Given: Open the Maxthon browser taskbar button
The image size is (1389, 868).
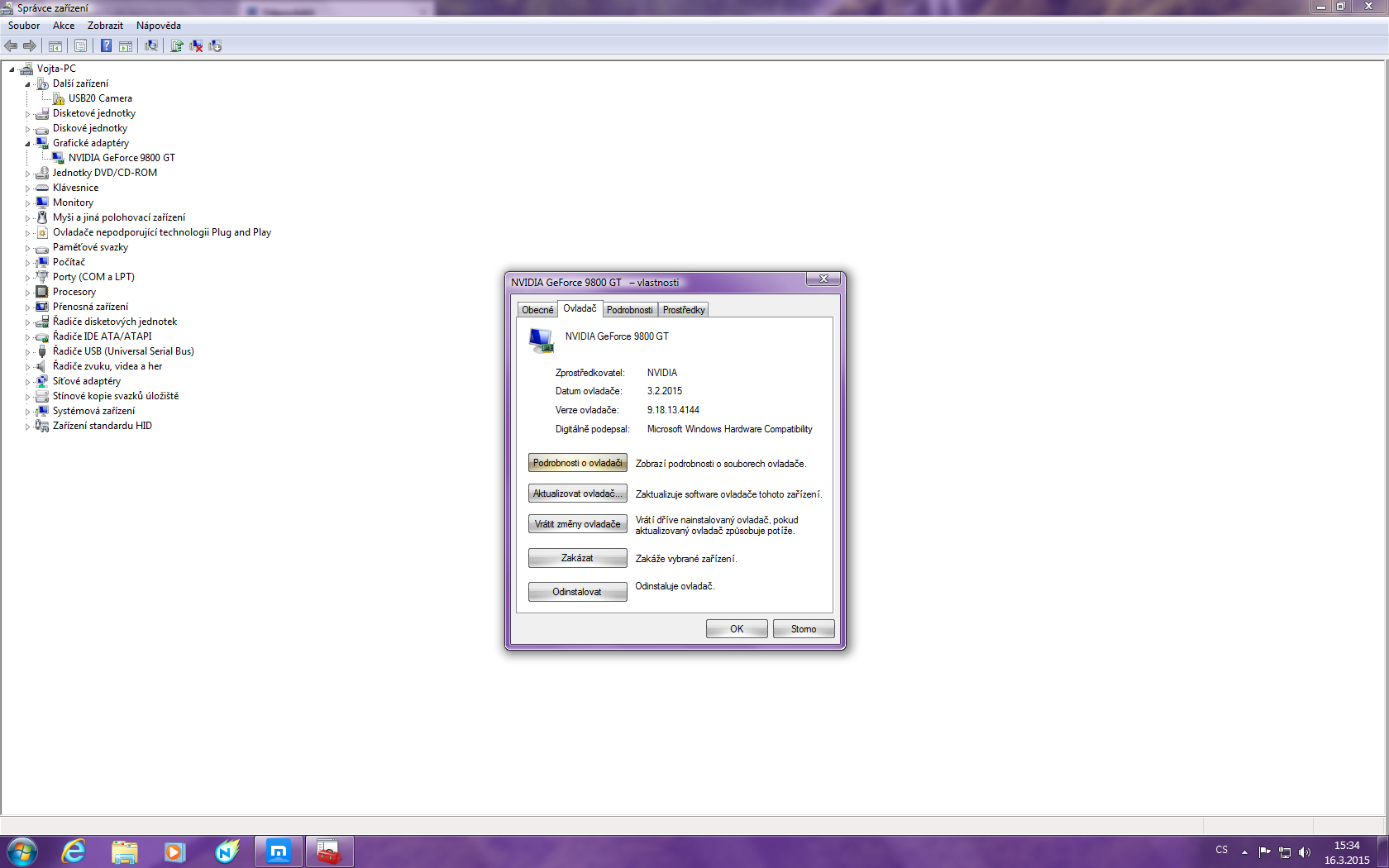Looking at the screenshot, I should pyautogui.click(x=279, y=851).
